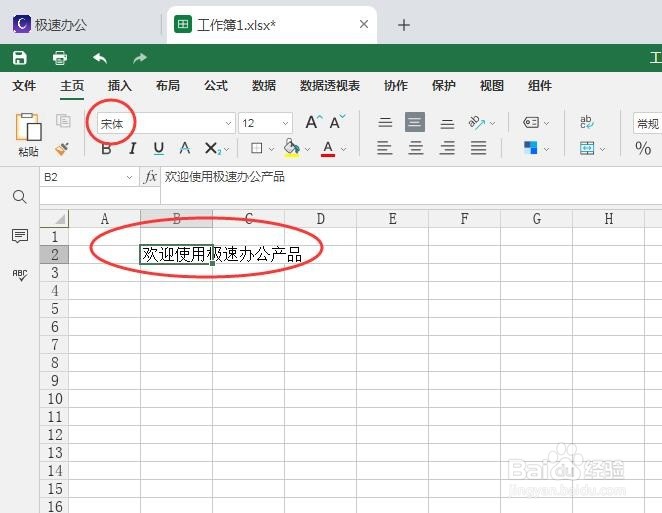Open the 组件 tab
This screenshot has height=513, width=662.
click(540, 86)
